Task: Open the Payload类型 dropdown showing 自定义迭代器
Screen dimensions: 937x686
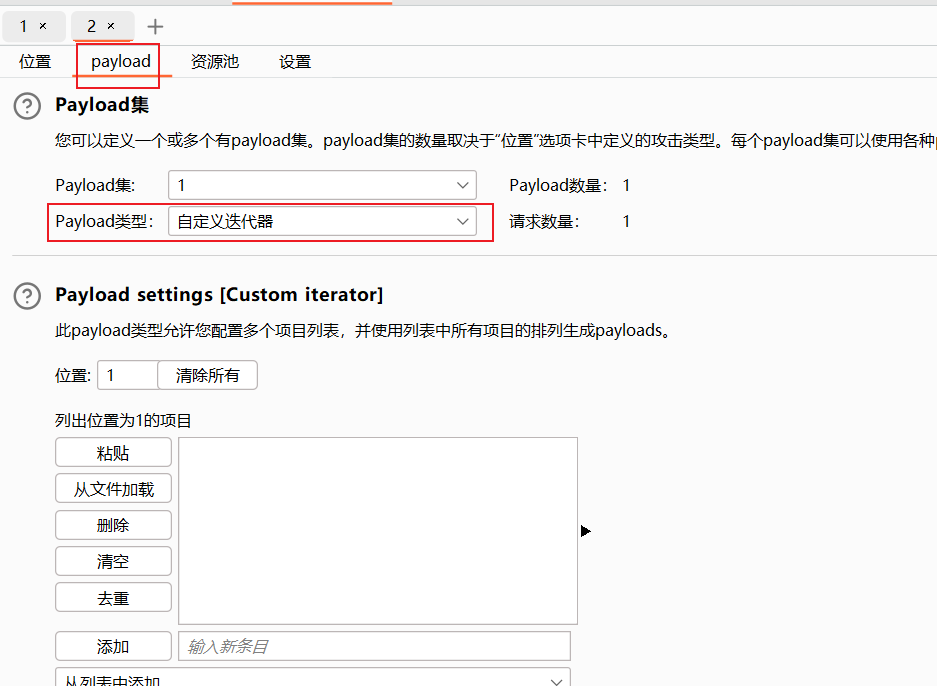Action: (x=463, y=222)
